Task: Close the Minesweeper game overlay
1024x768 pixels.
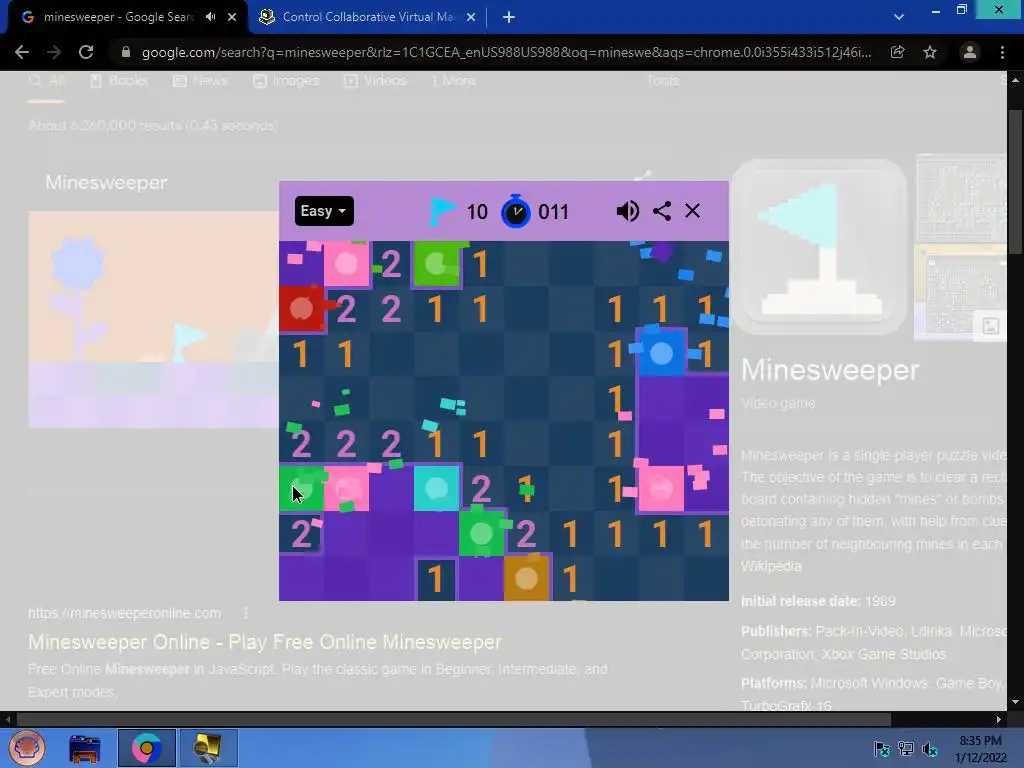Action: coord(692,211)
